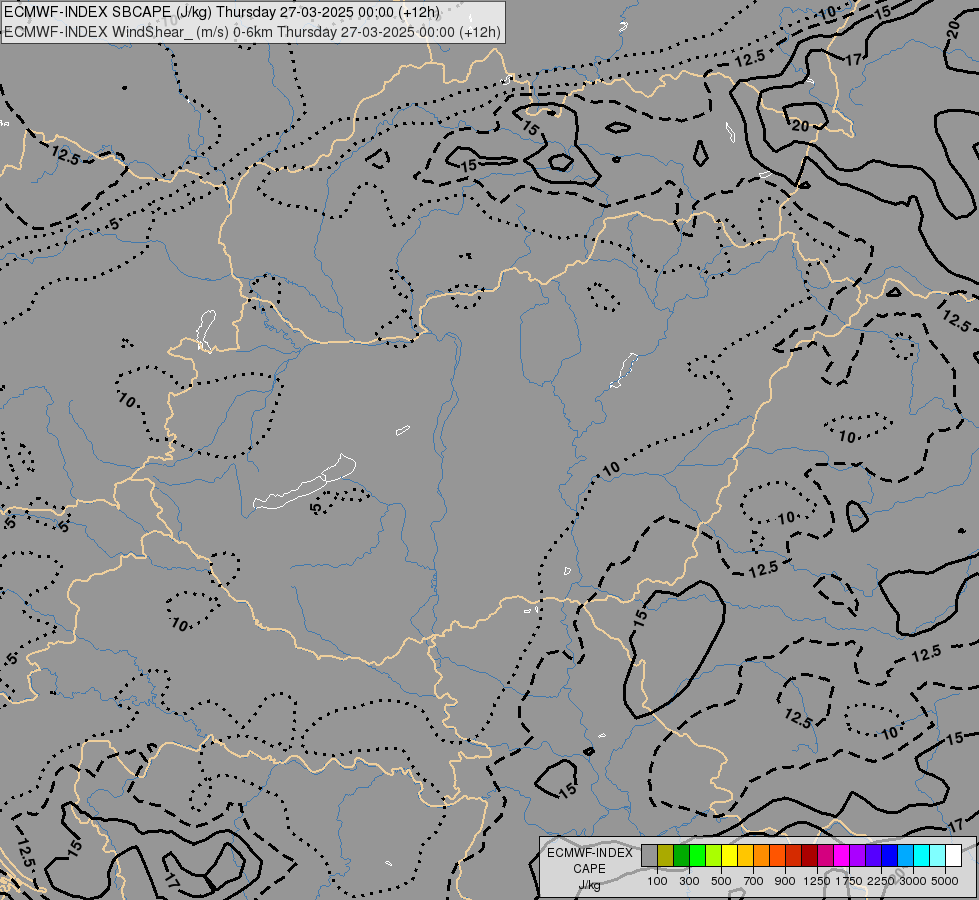Screen dimensions: 979x900
Task: Click the gray swatch in CAPE legend
Action: 649,856
